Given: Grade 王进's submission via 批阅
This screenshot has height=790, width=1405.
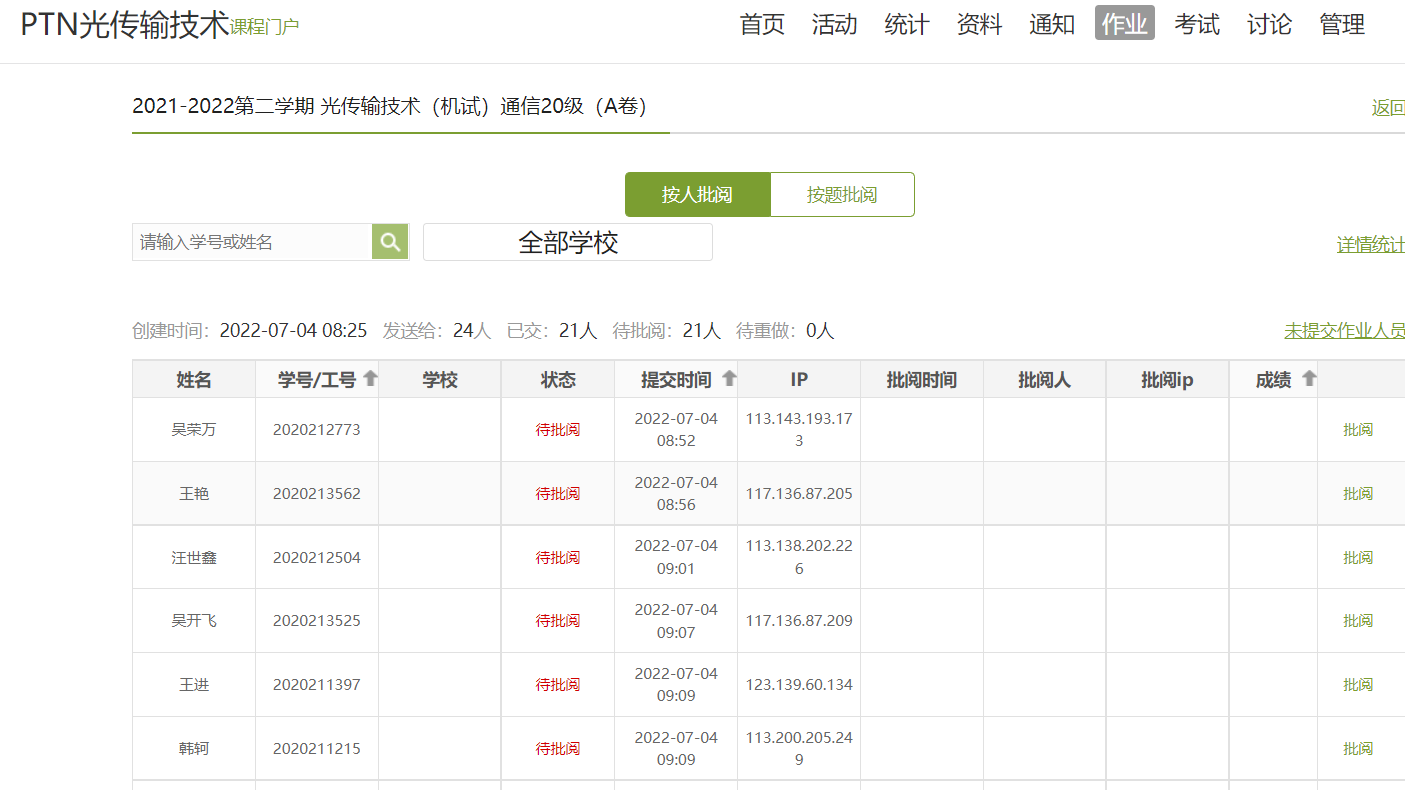Looking at the screenshot, I should coord(1357,685).
